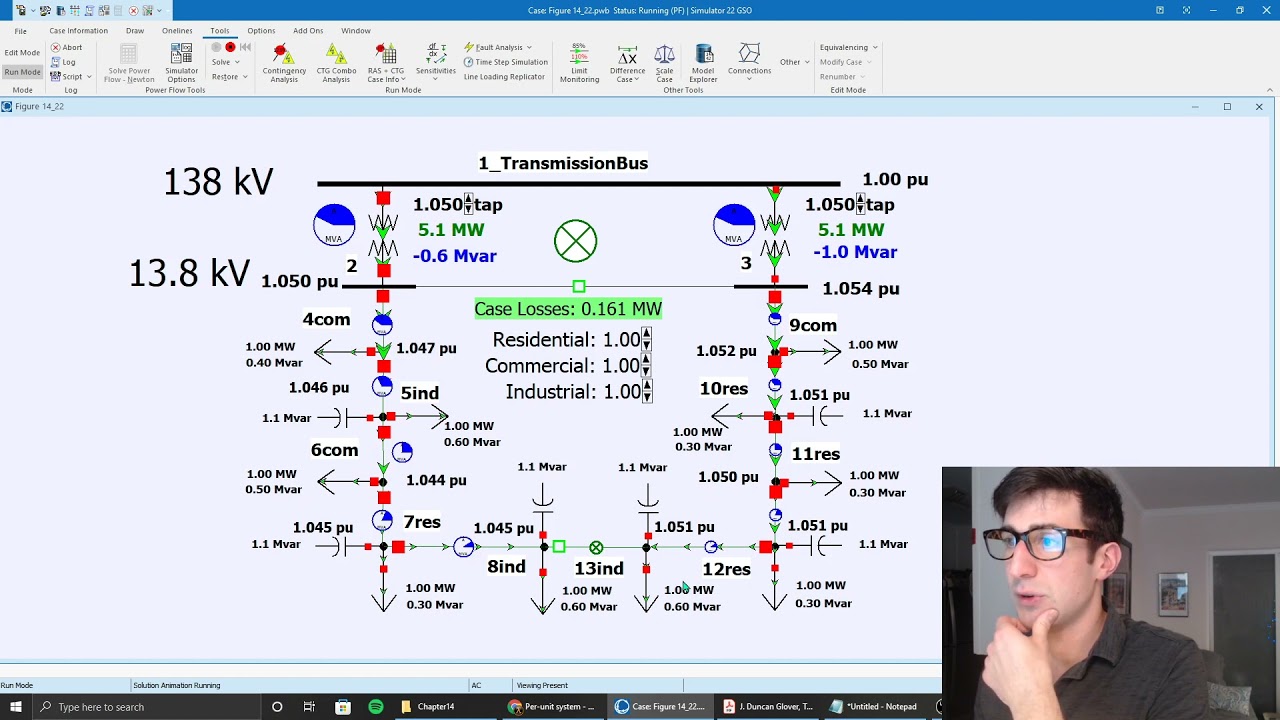Click the Abort button
The image size is (1280, 720).
tap(67, 47)
